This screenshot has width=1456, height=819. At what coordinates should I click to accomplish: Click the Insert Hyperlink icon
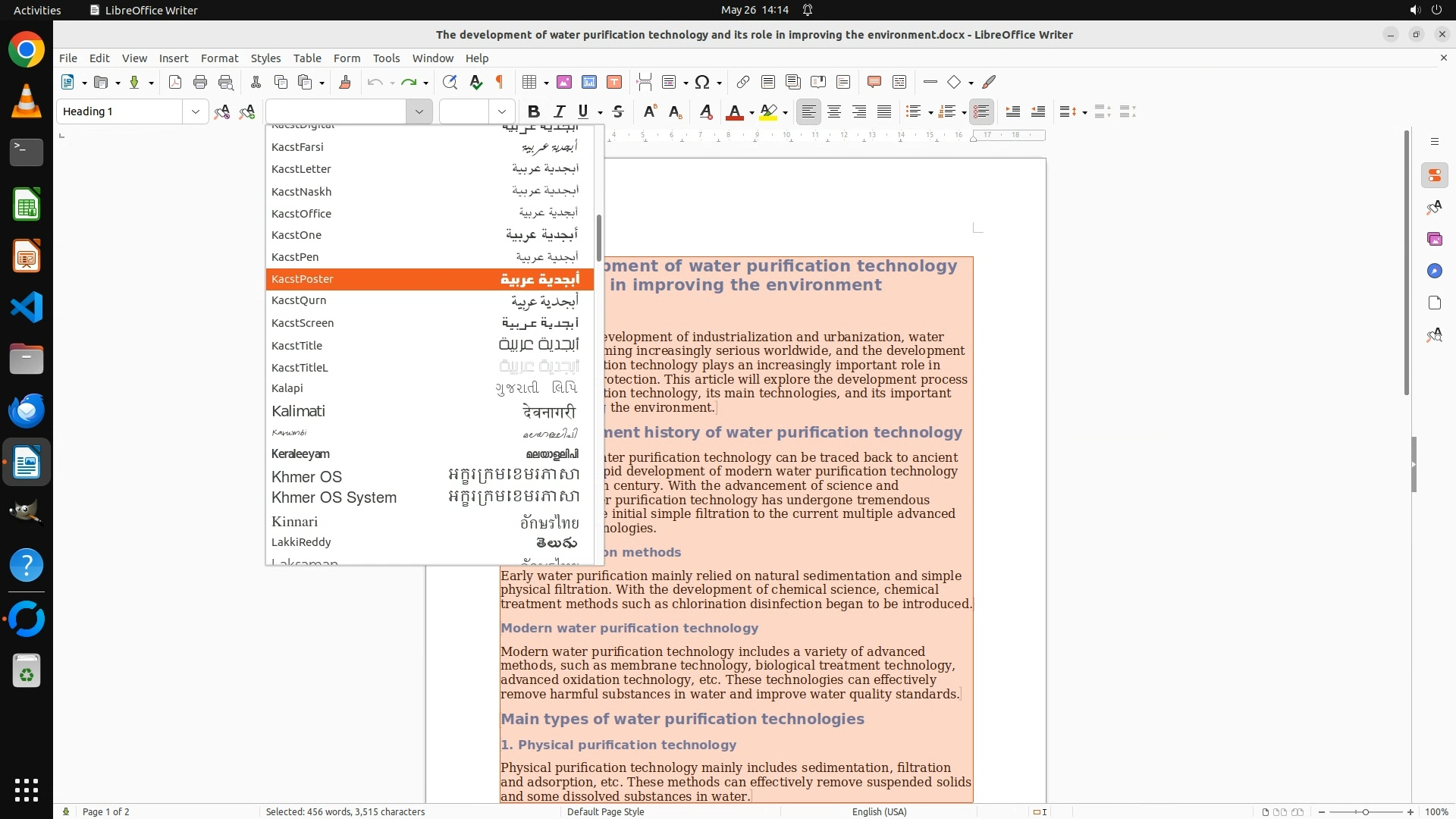(743, 82)
